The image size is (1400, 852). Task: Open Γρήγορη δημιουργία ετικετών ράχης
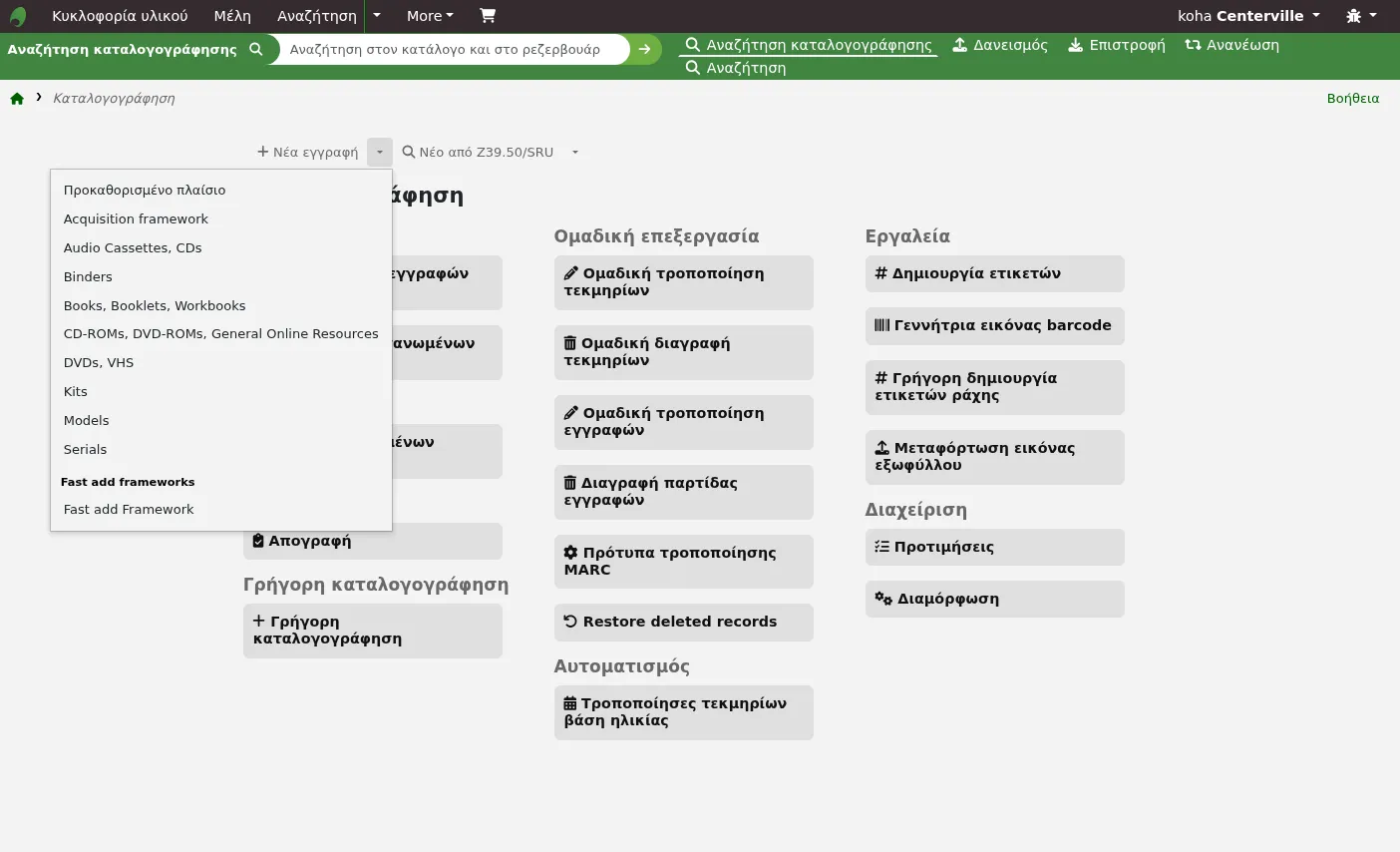point(994,387)
